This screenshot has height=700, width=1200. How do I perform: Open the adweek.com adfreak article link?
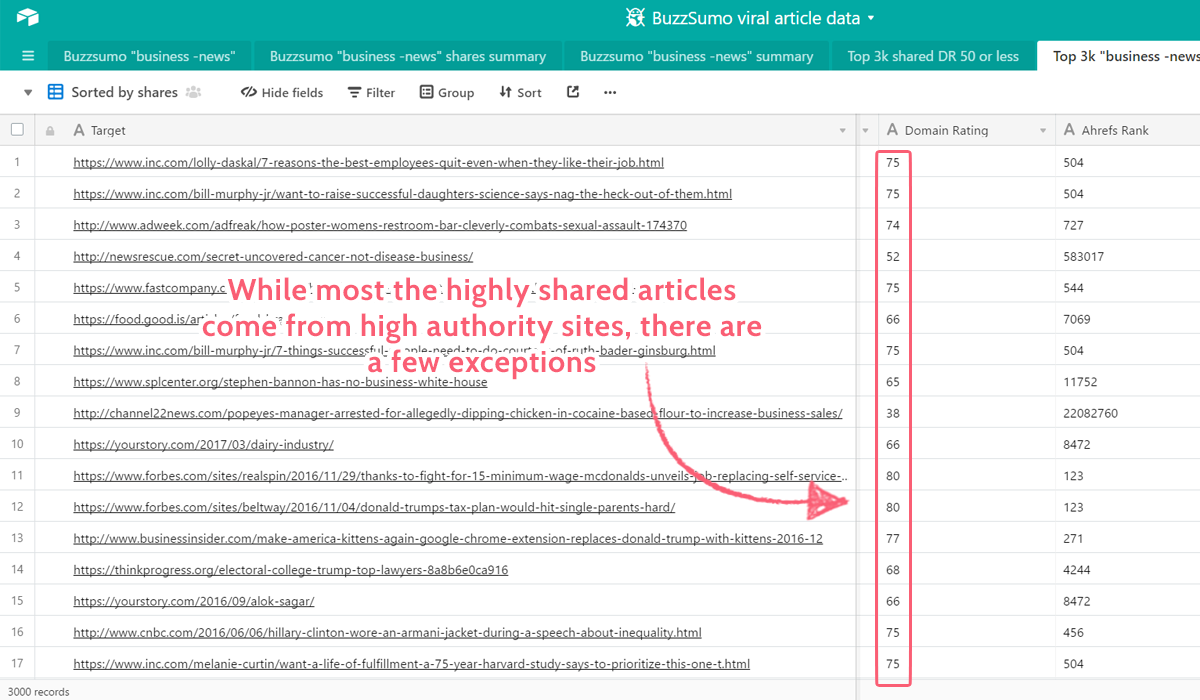click(380, 225)
